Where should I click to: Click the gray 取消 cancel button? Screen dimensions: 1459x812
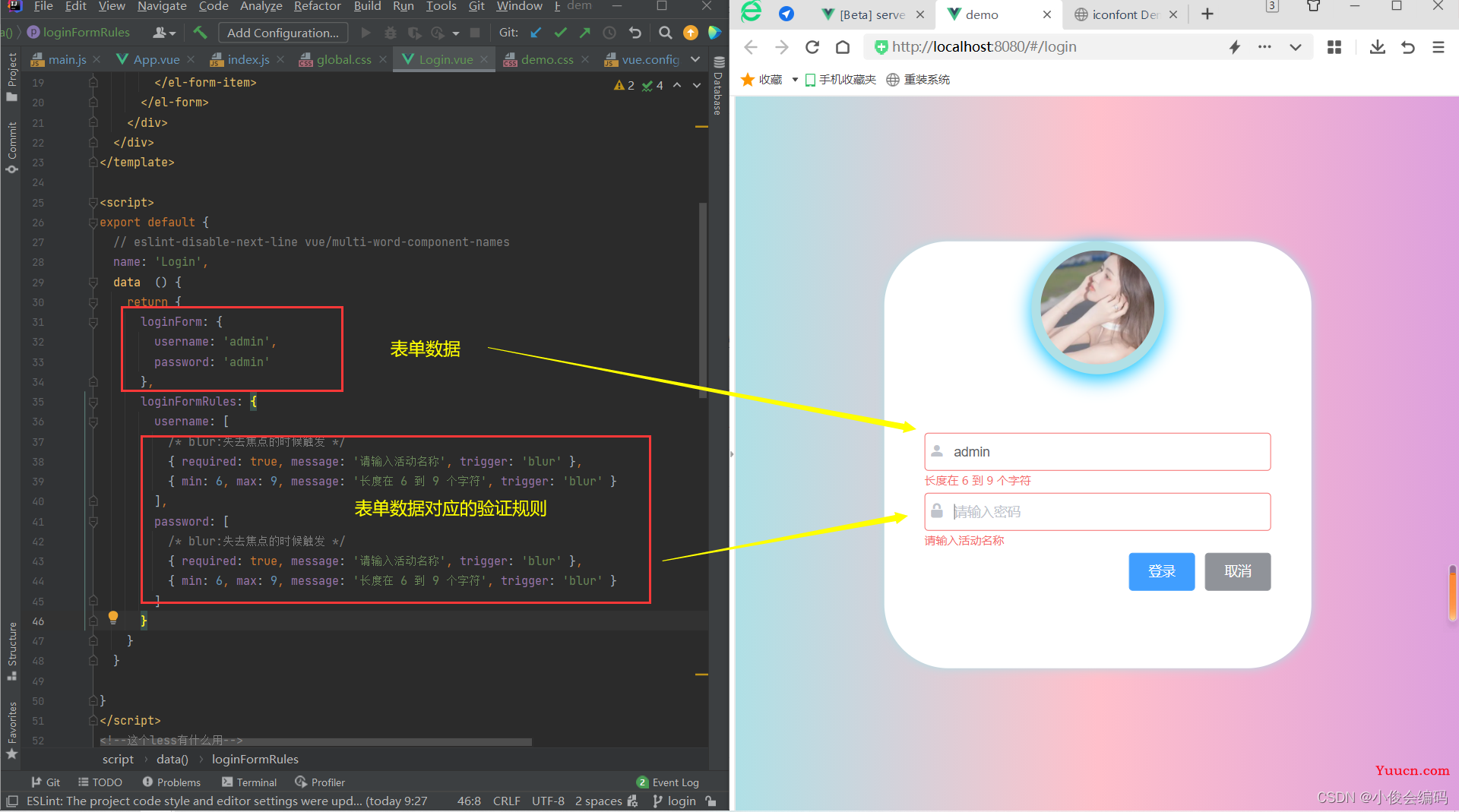pyautogui.click(x=1237, y=571)
